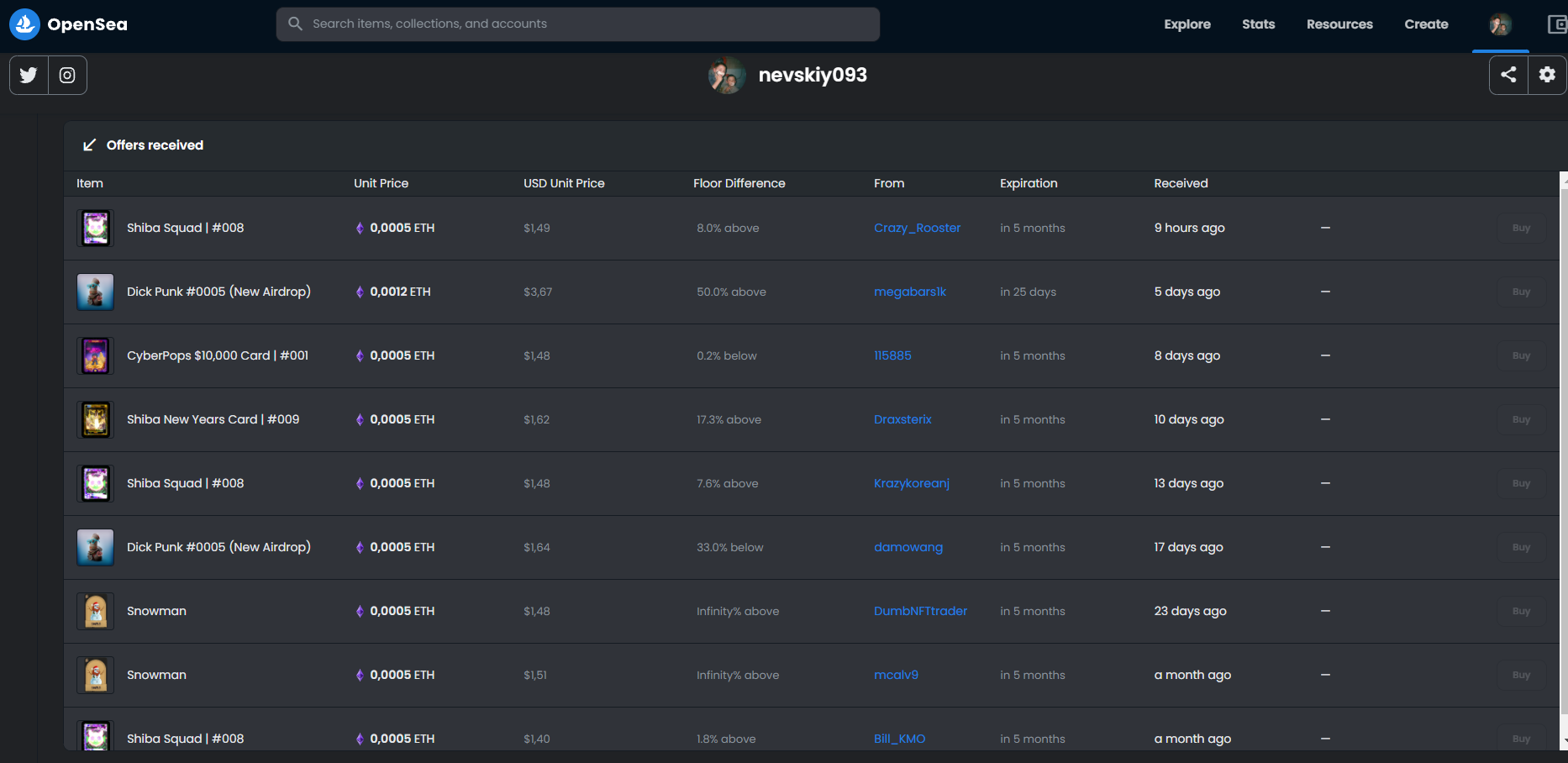1568x763 pixels.
Task: Visit DumbNFTtrader's profile
Action: click(920, 611)
